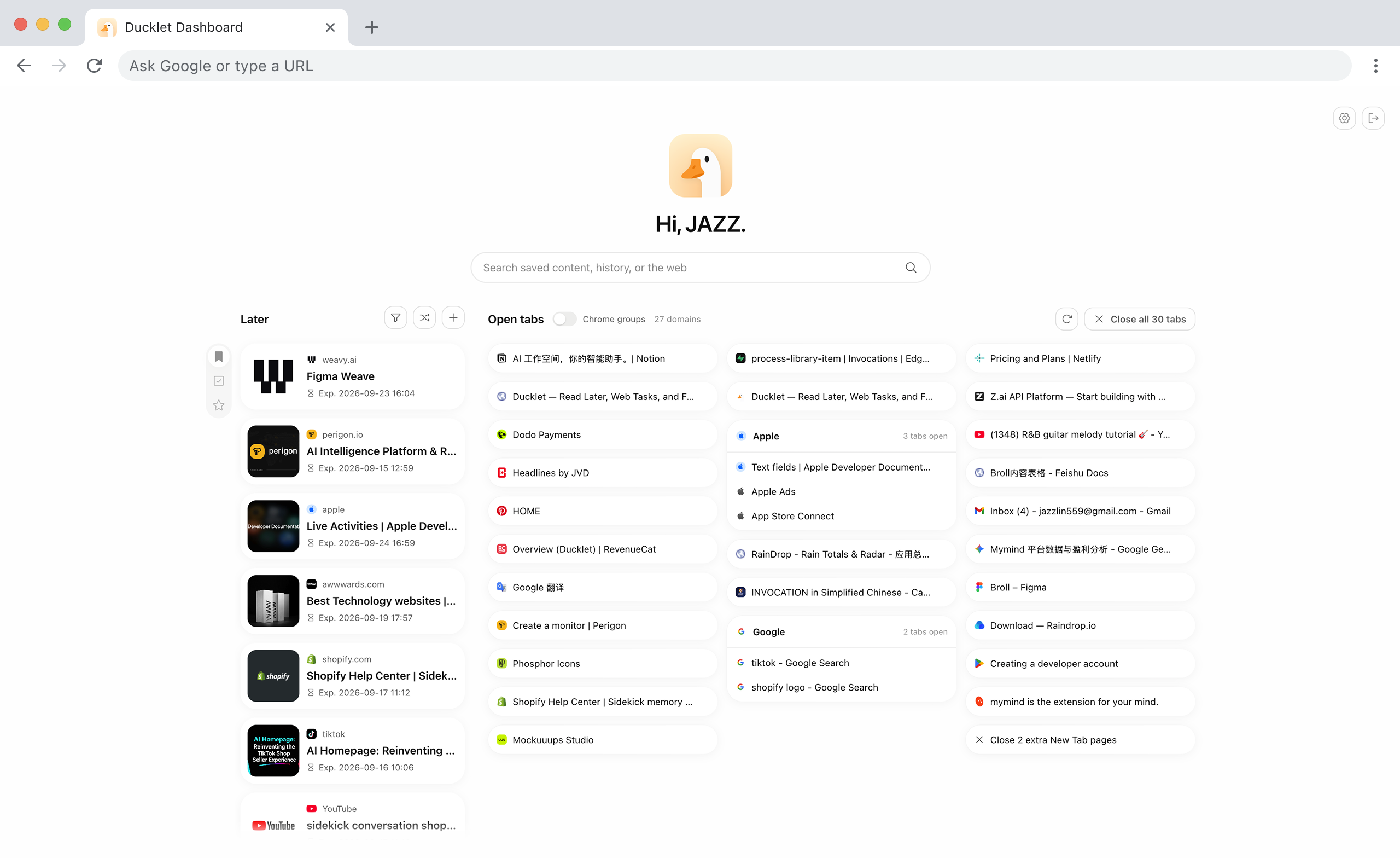Click Close all 30 tabs button
Viewport: 1400px width, 858px height.
[1139, 319]
